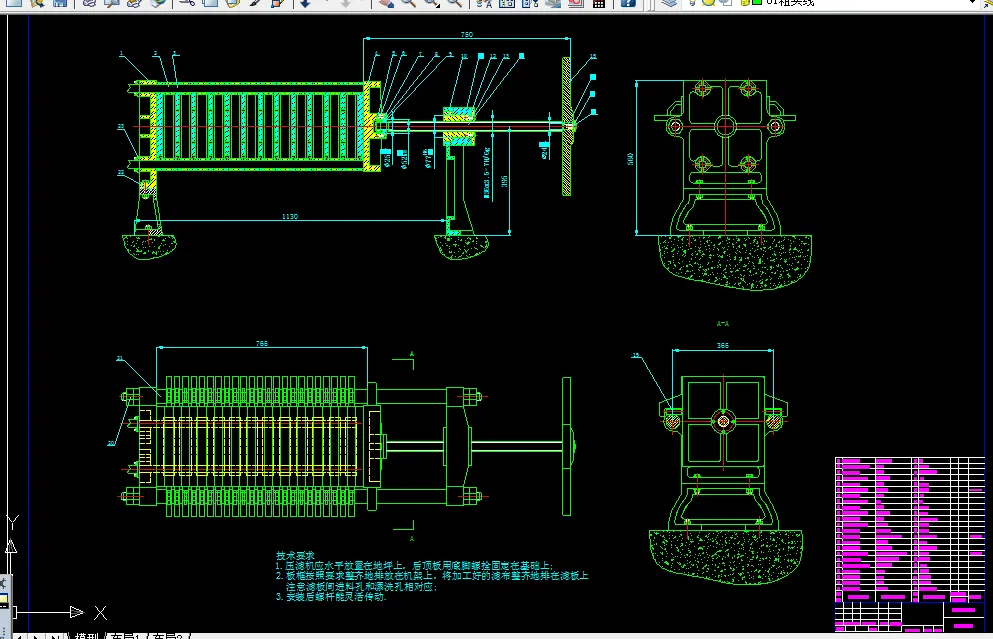Click the tab scroll to last arrow

[54, 636]
